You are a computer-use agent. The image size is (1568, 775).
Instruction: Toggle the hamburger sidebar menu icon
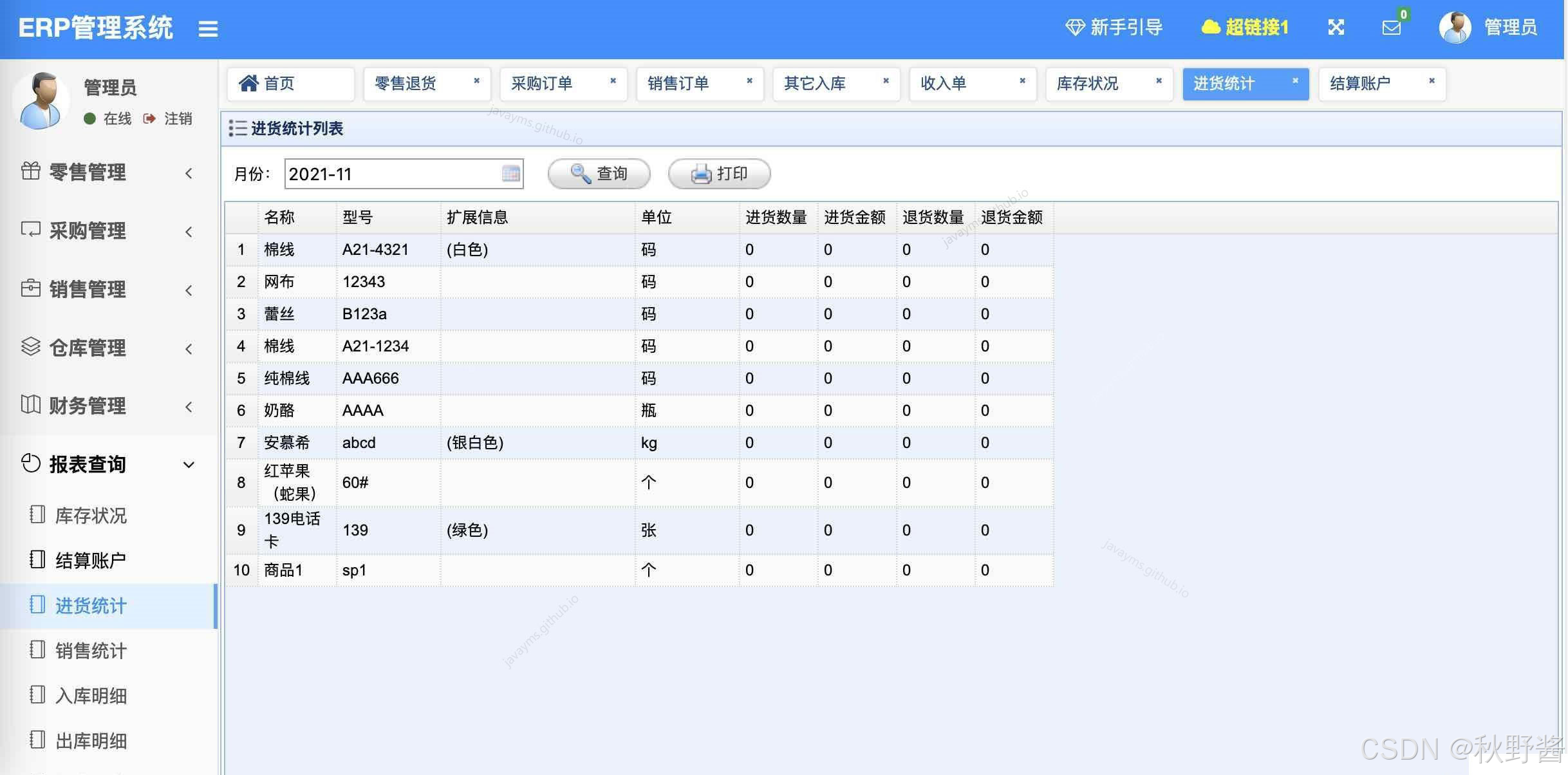[x=207, y=28]
